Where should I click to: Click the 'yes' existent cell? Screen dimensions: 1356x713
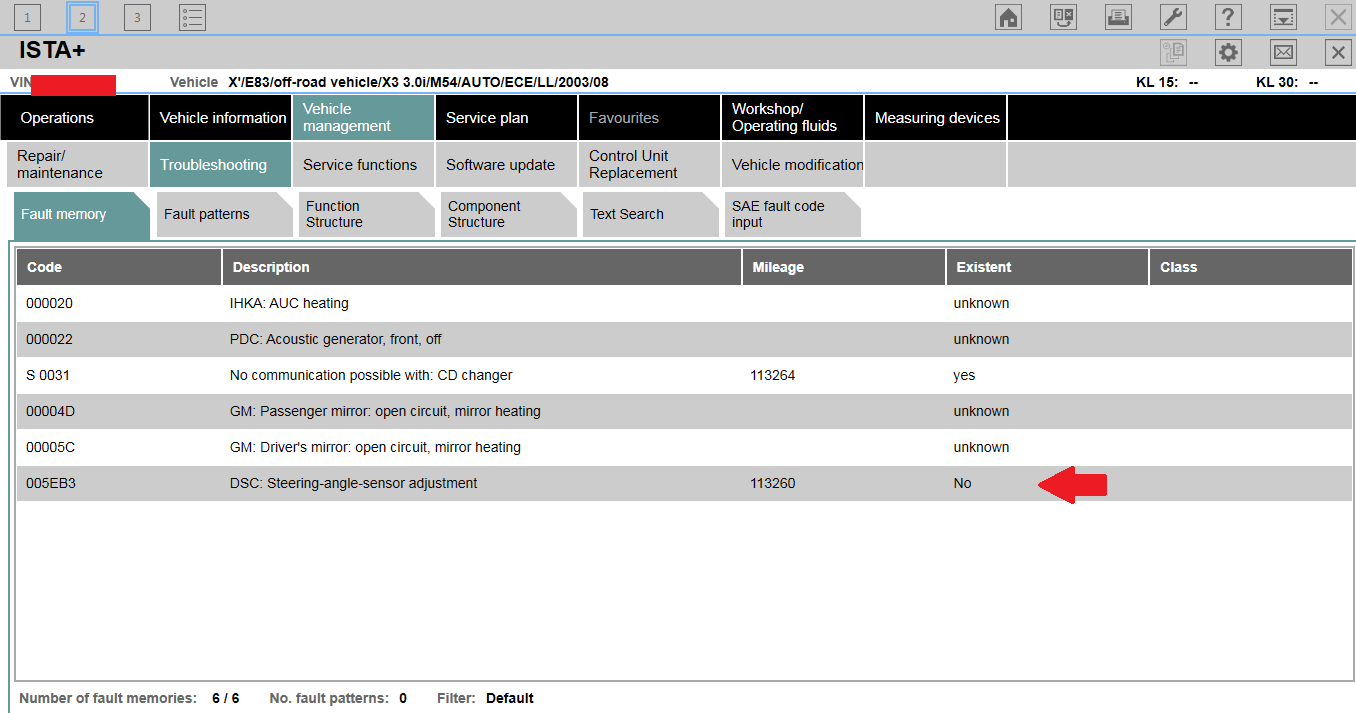click(964, 376)
